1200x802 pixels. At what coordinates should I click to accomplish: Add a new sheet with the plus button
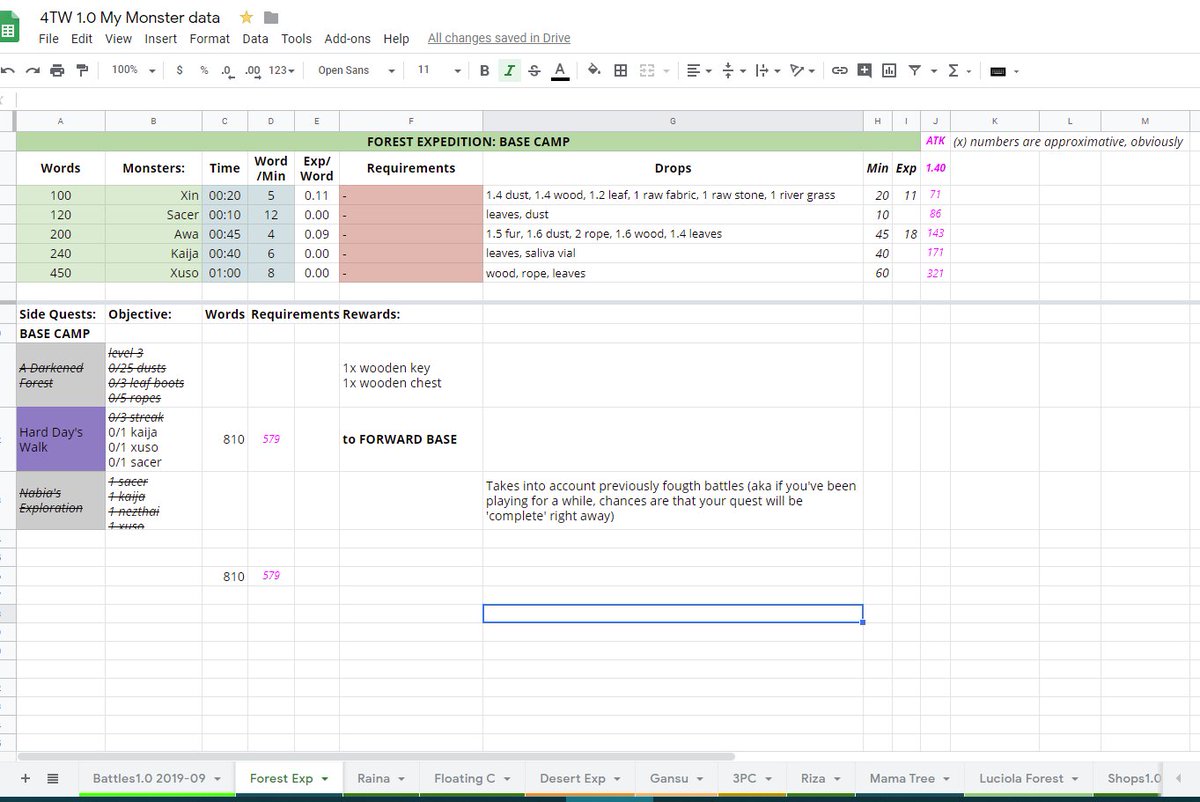point(25,778)
